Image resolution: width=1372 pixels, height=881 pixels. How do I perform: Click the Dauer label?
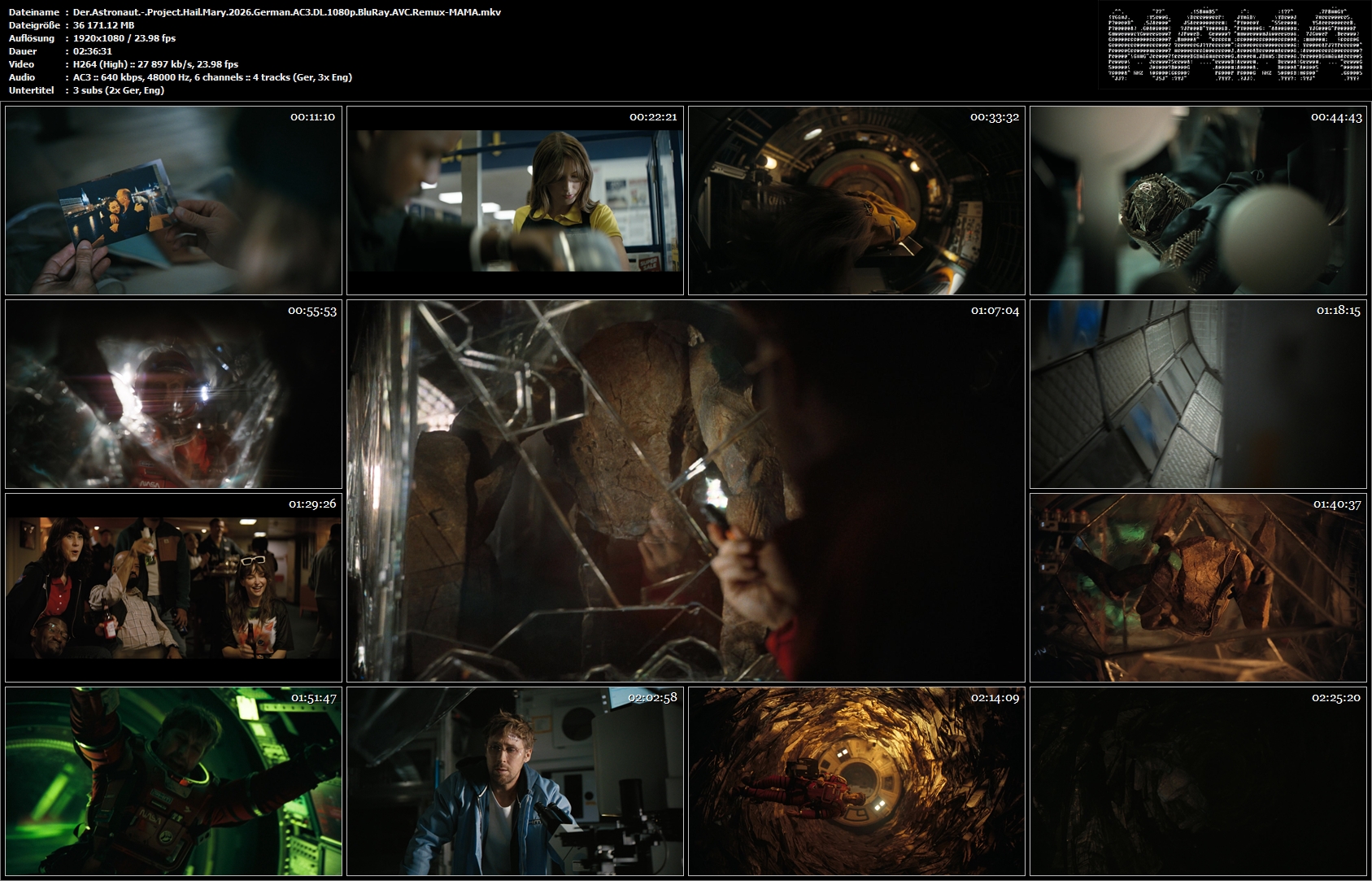(23, 51)
